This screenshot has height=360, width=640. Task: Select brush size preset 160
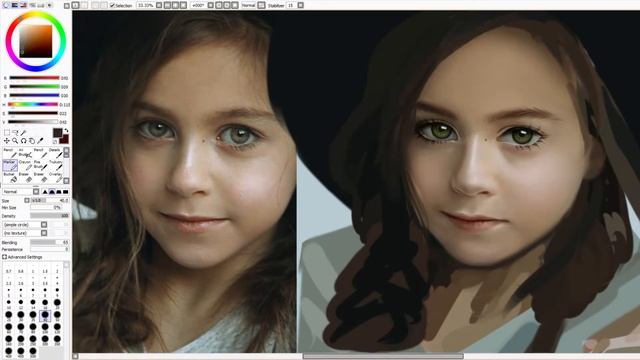9,341
